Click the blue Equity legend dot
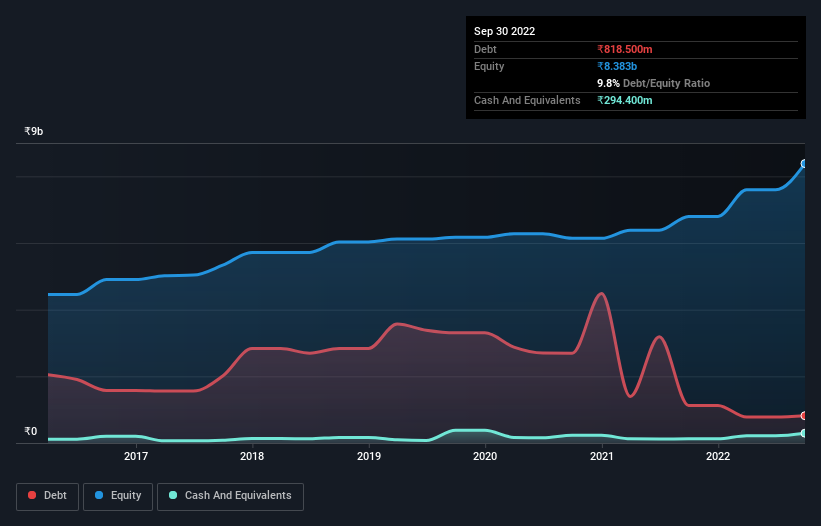The height and width of the screenshot is (526, 821). pyautogui.click(x=99, y=495)
